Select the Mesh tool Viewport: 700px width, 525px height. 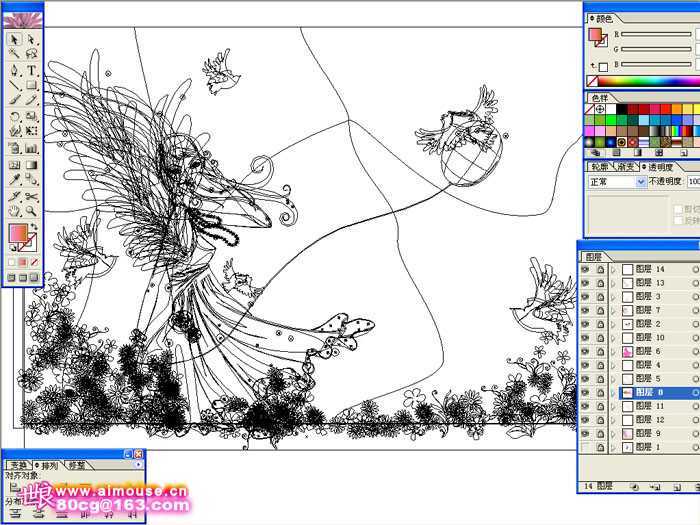[x=14, y=165]
